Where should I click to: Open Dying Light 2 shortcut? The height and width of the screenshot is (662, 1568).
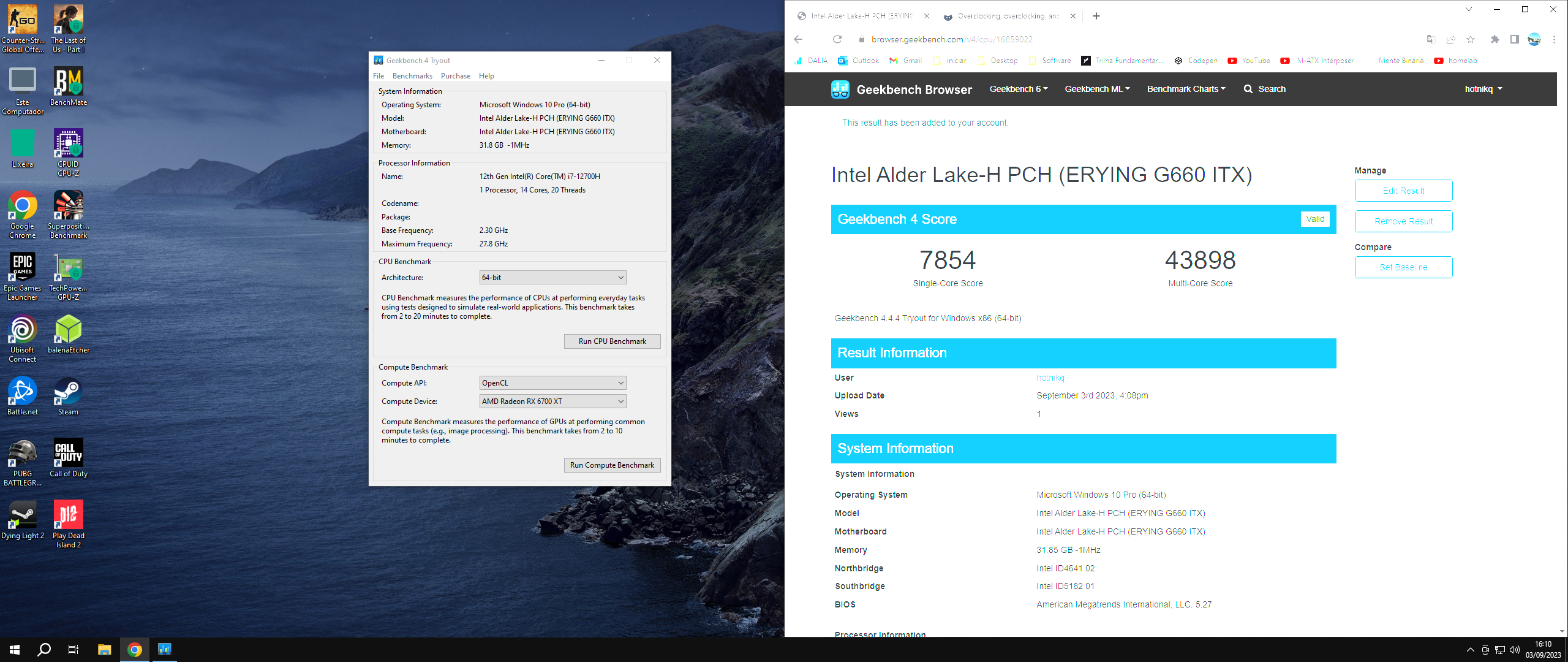click(x=23, y=519)
